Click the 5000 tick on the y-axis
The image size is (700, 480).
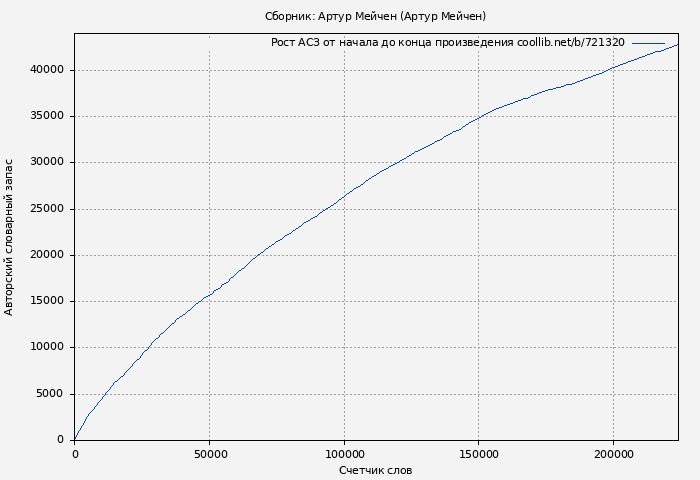coord(50,394)
